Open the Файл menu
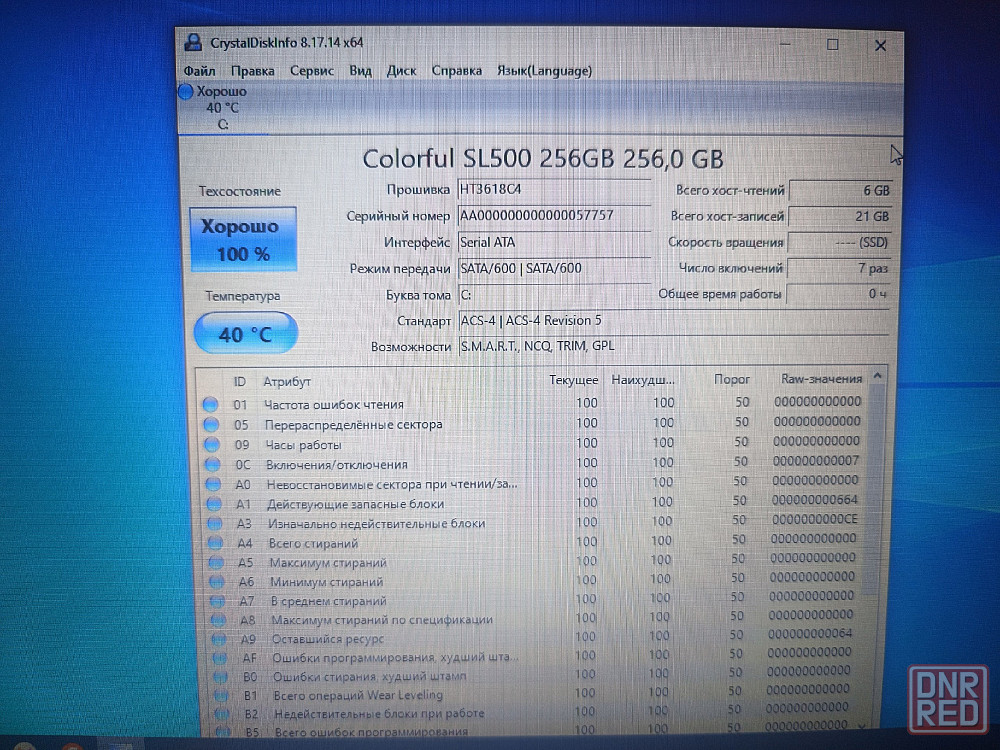Image resolution: width=1000 pixels, height=750 pixels. [x=199, y=71]
